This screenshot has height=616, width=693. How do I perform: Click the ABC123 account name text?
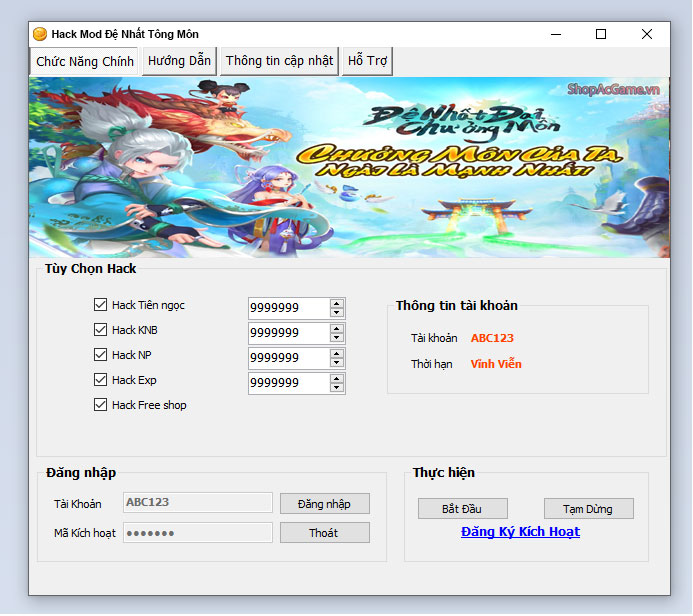492,338
